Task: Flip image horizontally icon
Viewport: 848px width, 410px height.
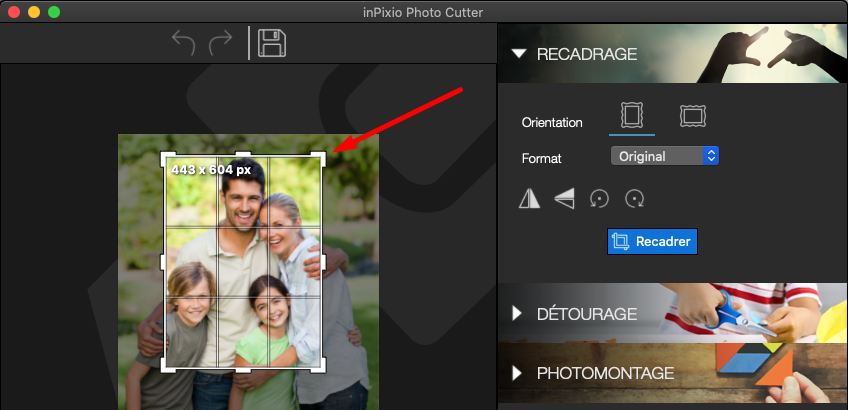Action: (529, 199)
